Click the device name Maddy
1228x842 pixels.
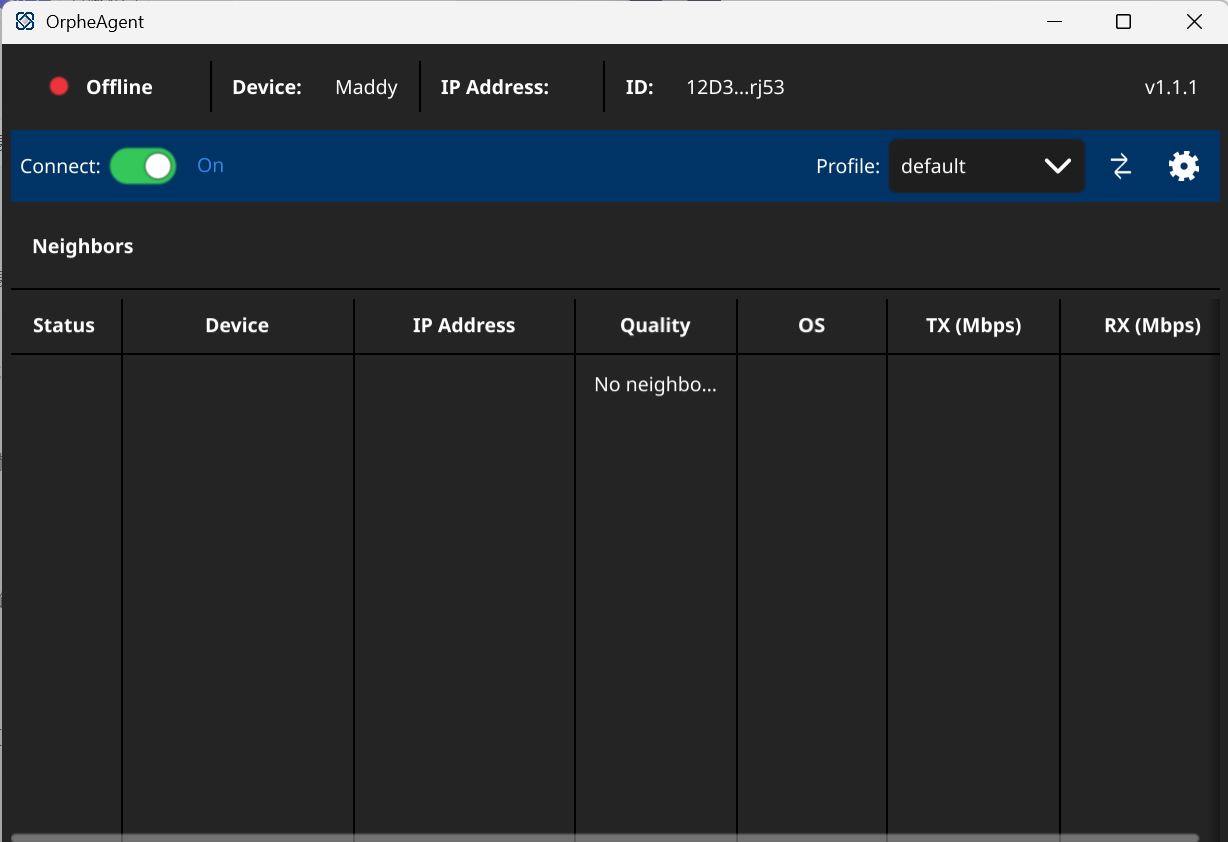click(366, 87)
